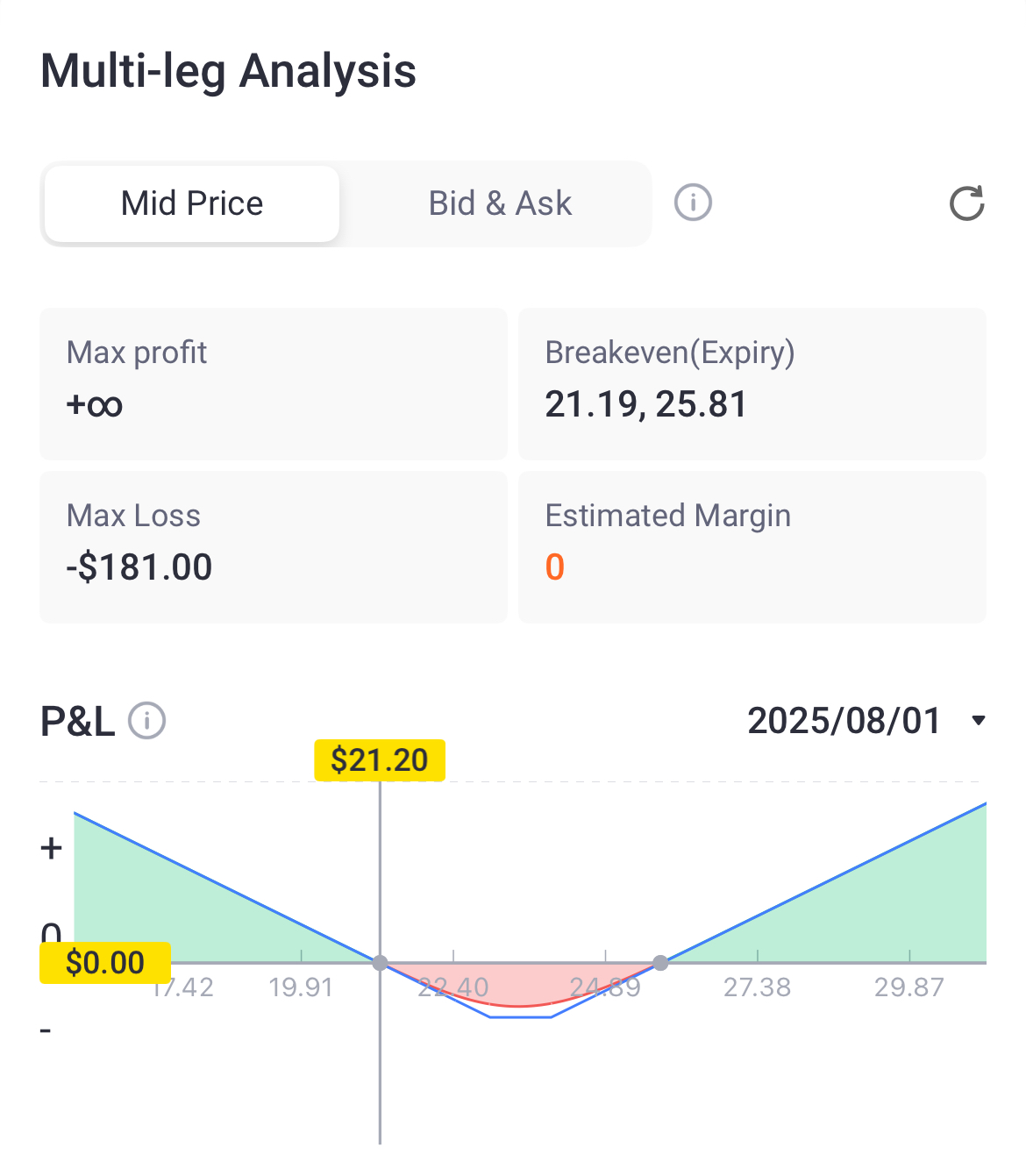
Task: Click the yellow $0.00 P&L label
Action: (x=105, y=963)
